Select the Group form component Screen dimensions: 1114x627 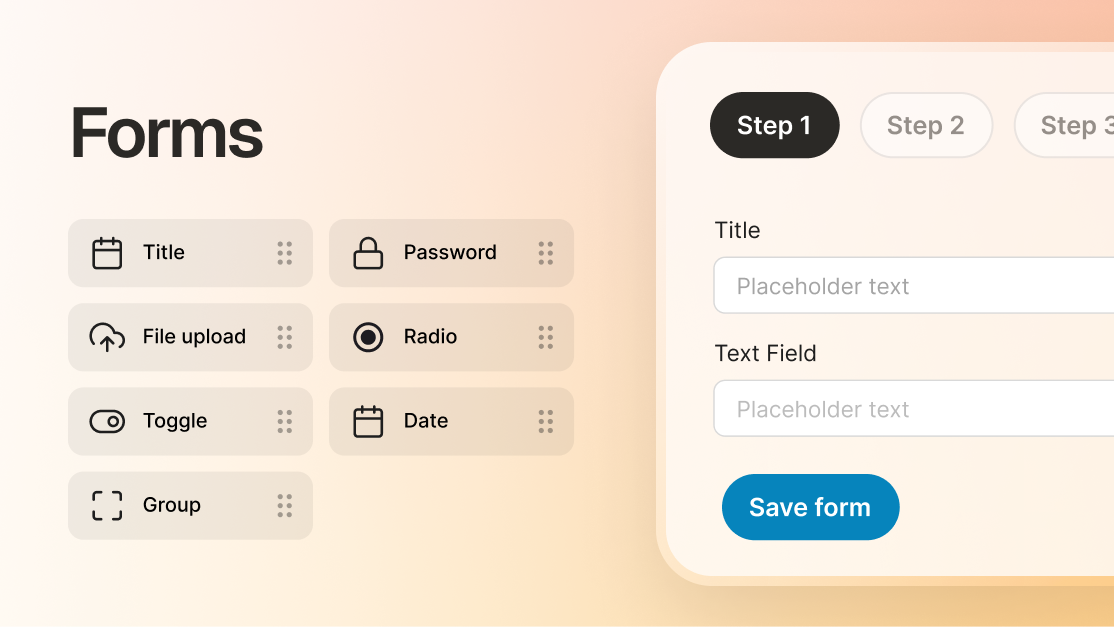pos(190,505)
